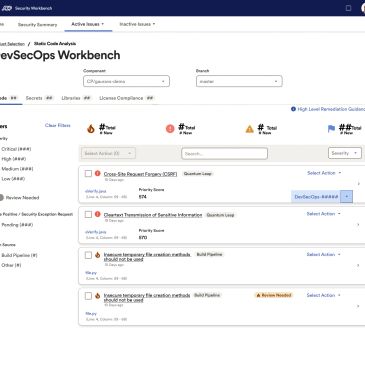
Task: Expand Cross-Site Request Forgery card chevron
Action: pyautogui.click(x=359, y=184)
